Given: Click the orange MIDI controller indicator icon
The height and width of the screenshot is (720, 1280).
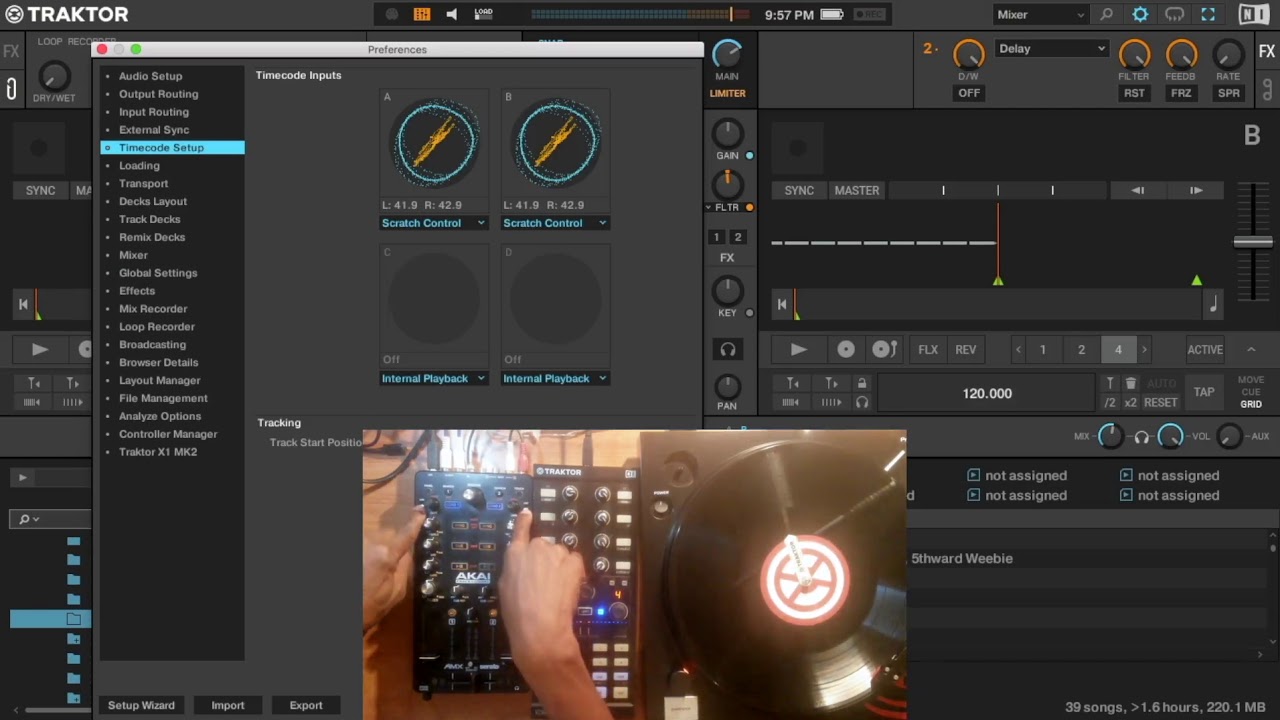Looking at the screenshot, I should (x=422, y=14).
